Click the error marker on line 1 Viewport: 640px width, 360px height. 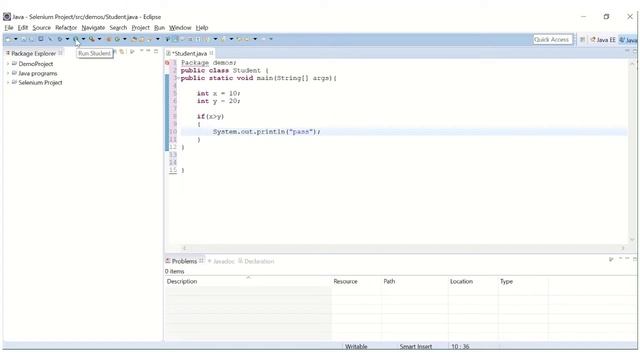[x=167, y=62]
